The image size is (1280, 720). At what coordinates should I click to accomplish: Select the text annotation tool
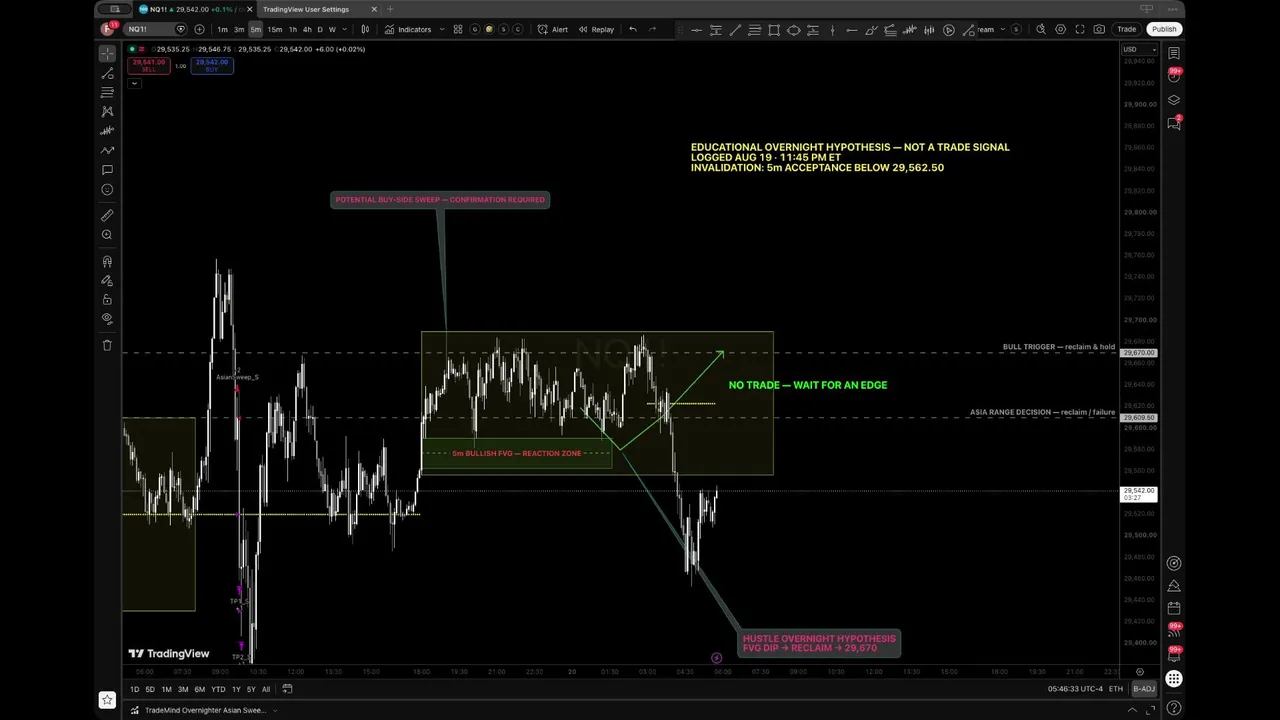tap(107, 170)
